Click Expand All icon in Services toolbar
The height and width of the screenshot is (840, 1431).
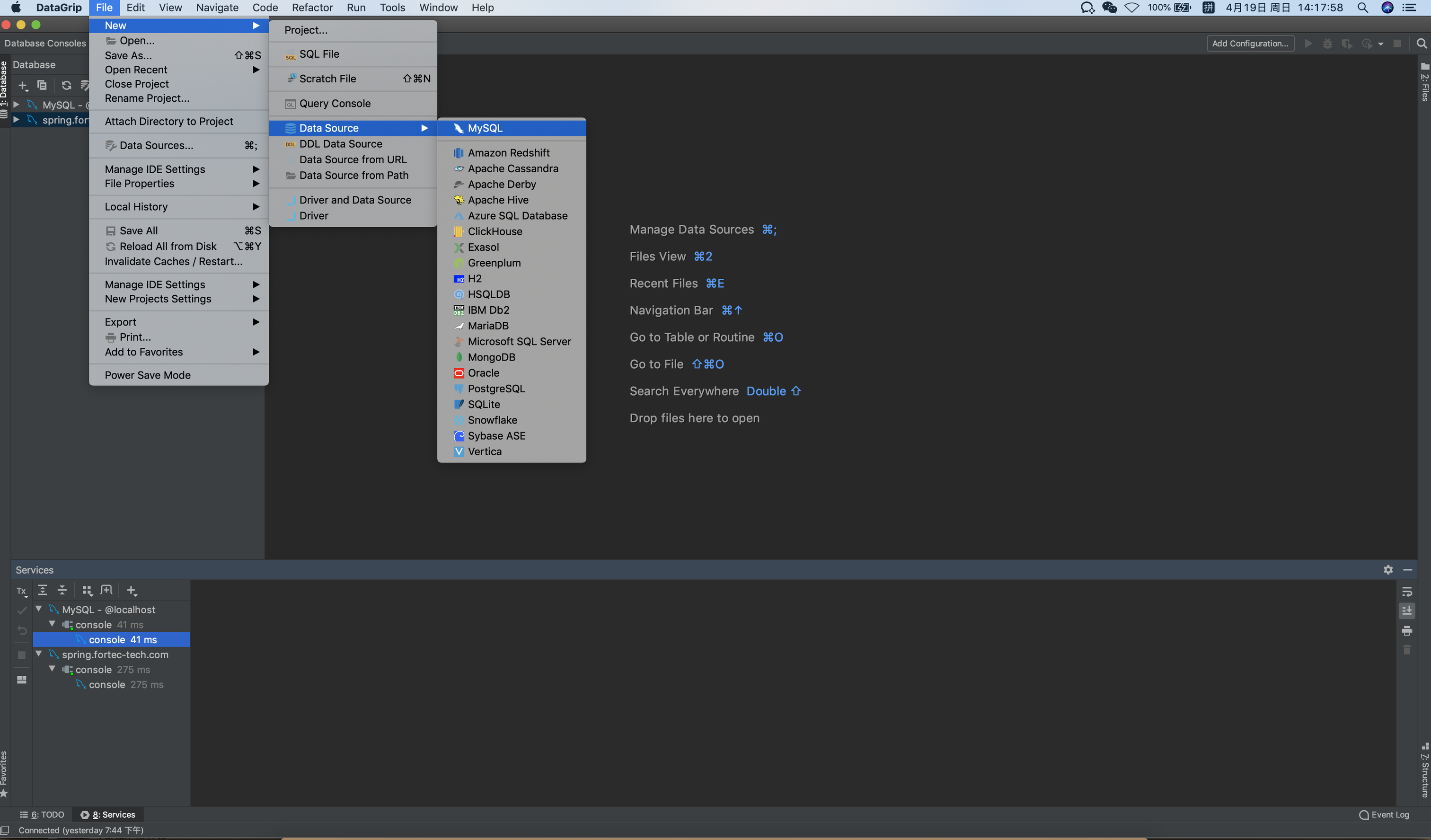point(43,590)
